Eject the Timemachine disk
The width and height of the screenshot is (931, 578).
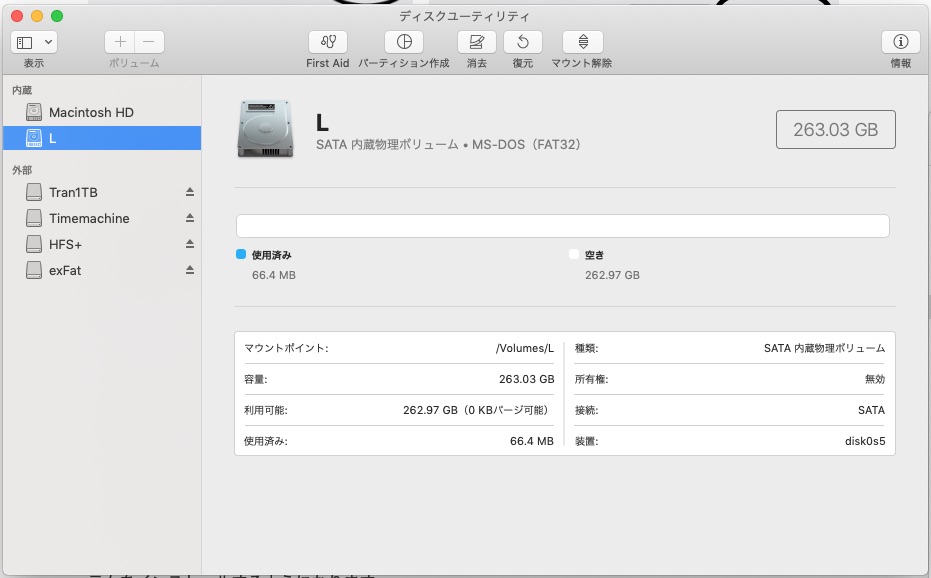click(x=189, y=218)
